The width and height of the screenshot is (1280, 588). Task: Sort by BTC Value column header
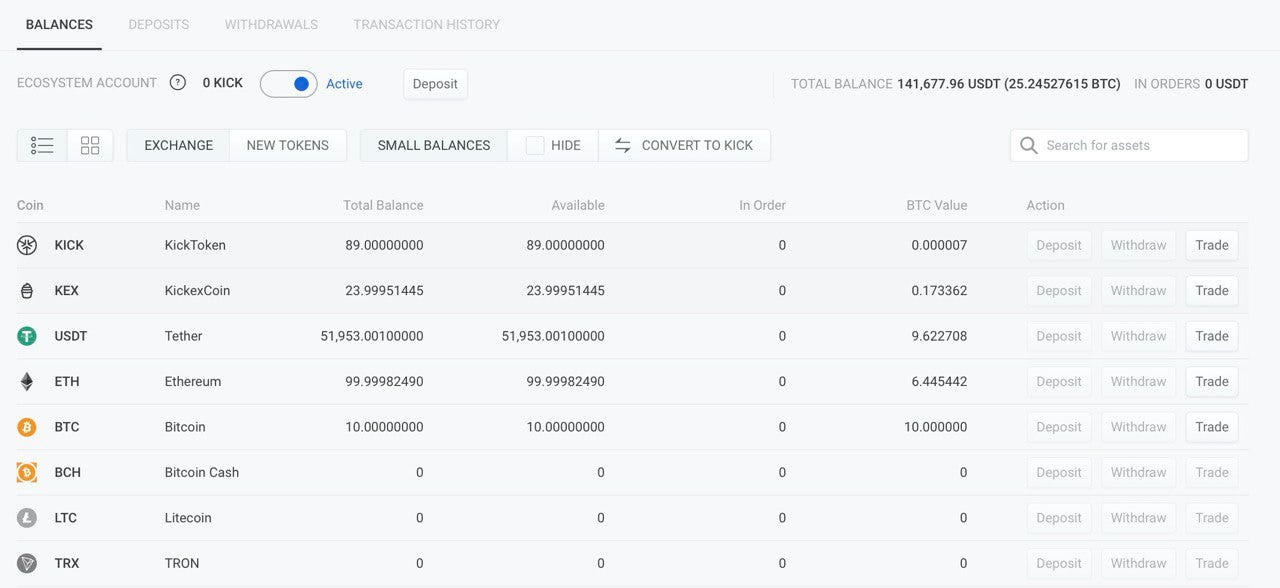[x=937, y=205]
